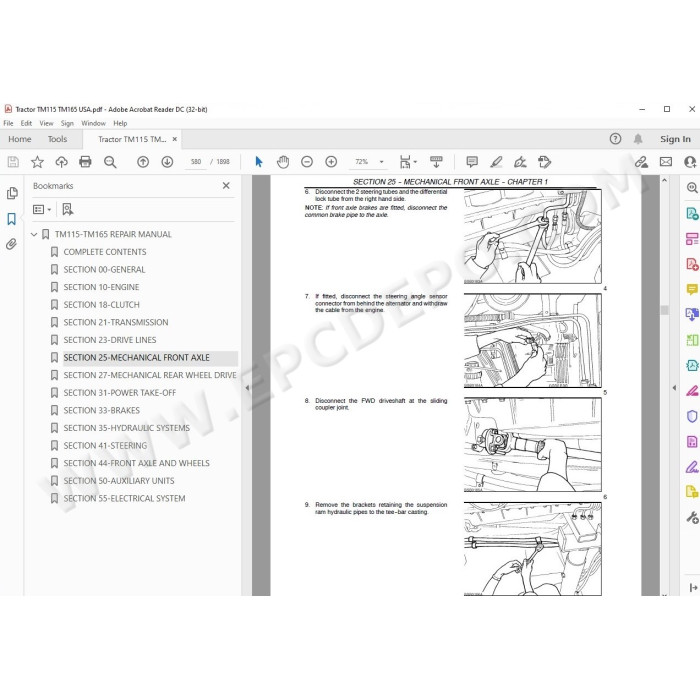Share a link to file icon
This screenshot has width=700, height=700.
[641, 162]
